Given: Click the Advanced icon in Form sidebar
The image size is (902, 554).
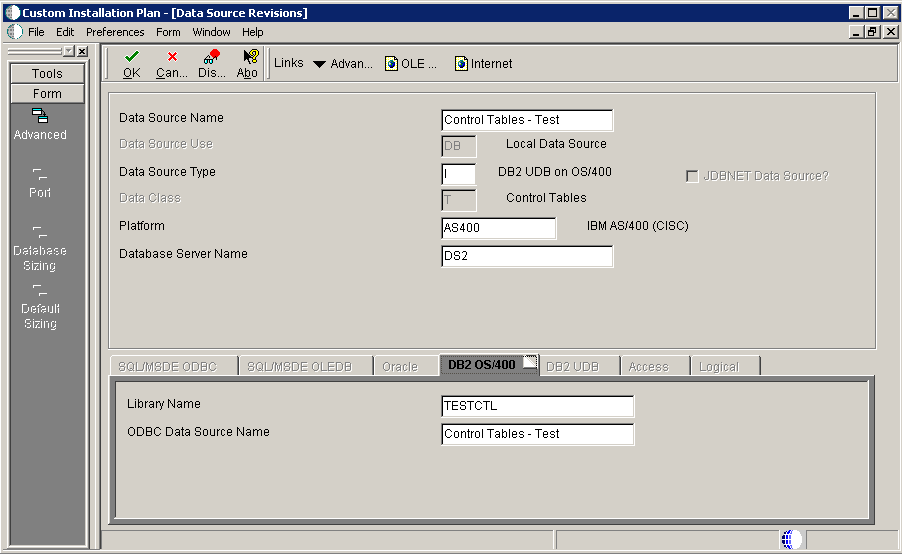Looking at the screenshot, I should click(40, 116).
